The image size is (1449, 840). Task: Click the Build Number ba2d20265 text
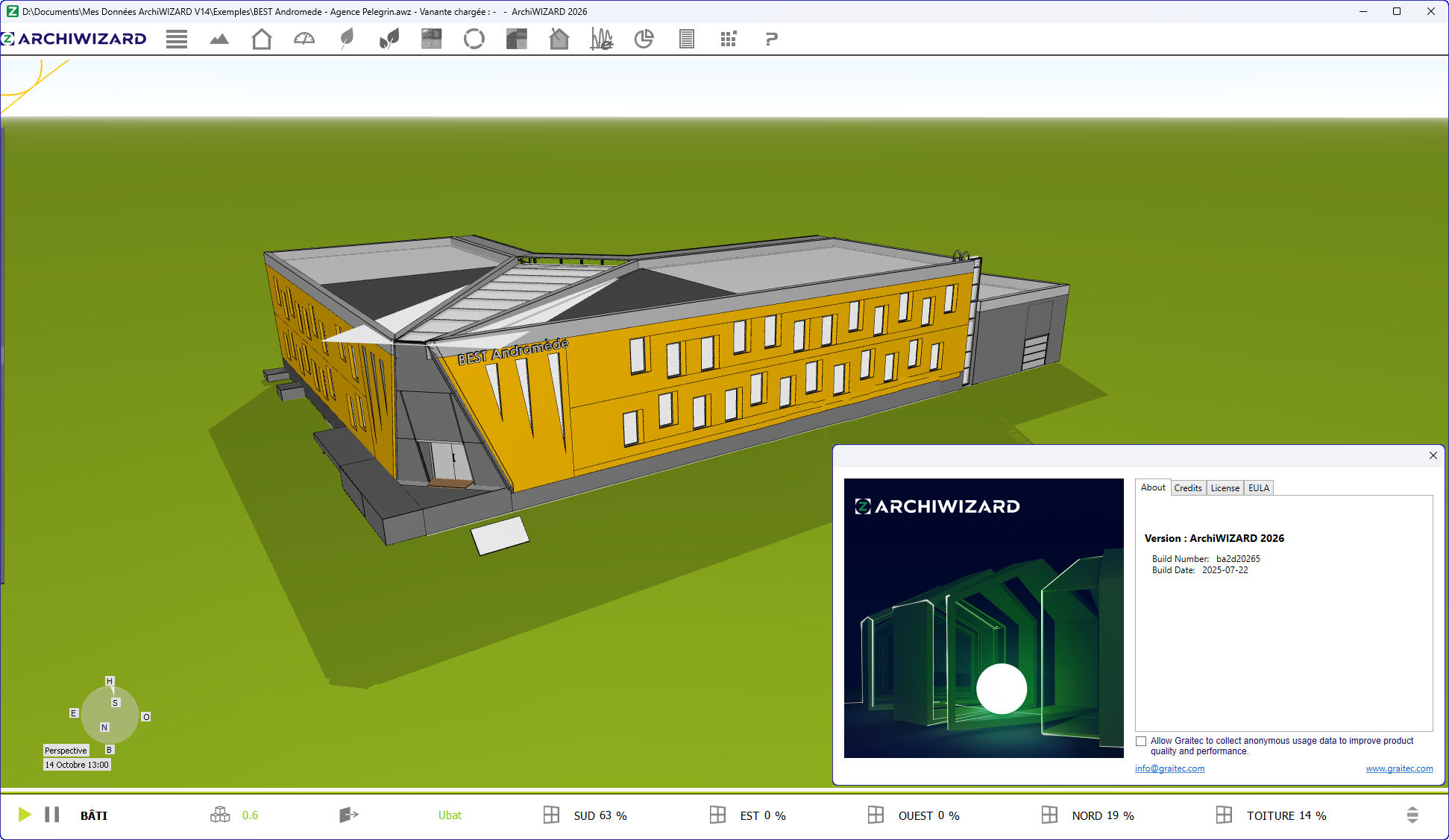click(x=1206, y=559)
